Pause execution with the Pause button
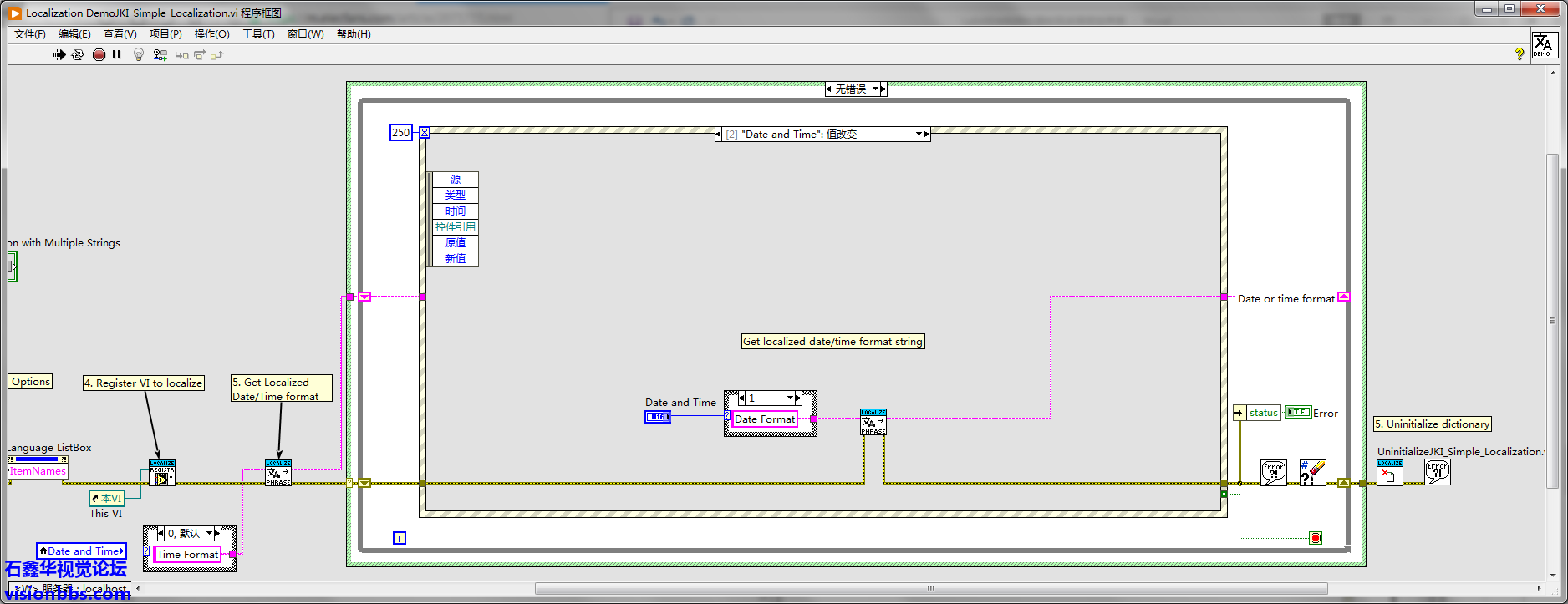 [117, 55]
